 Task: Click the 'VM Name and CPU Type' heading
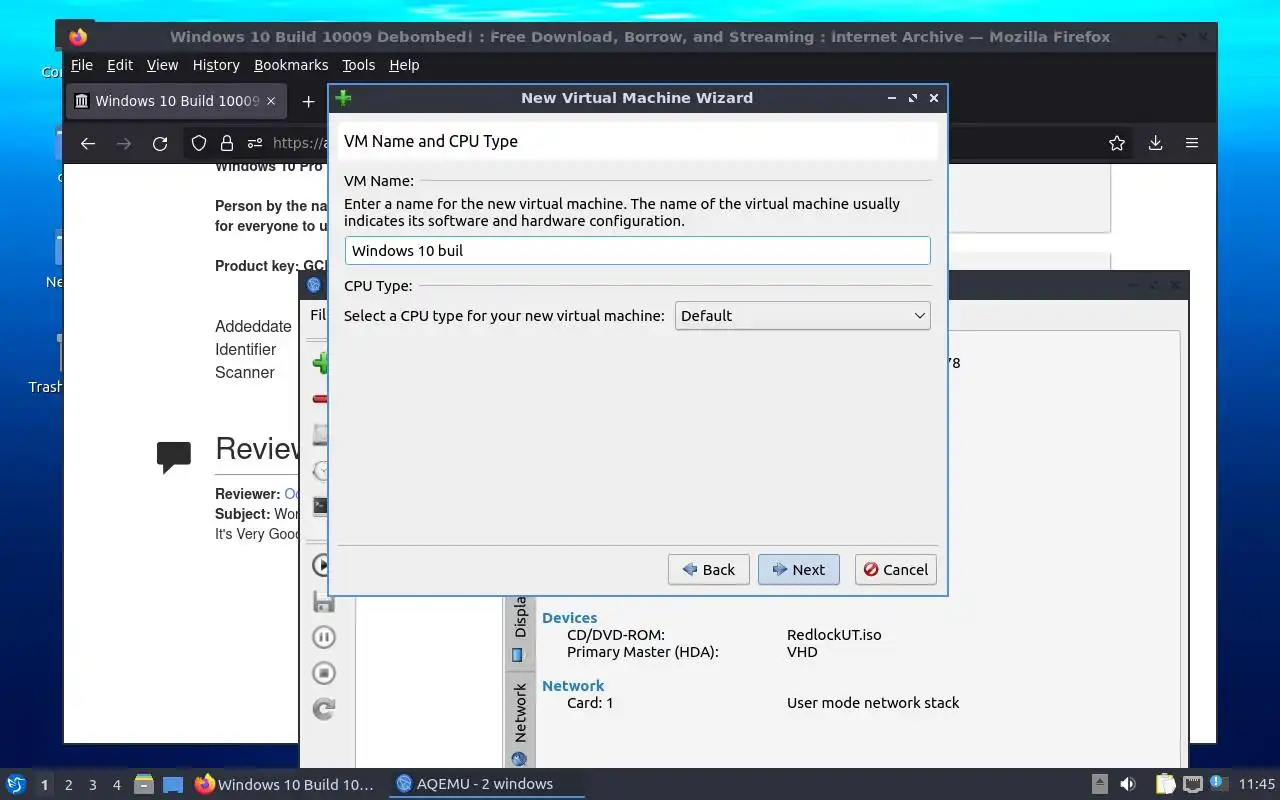coord(431,142)
